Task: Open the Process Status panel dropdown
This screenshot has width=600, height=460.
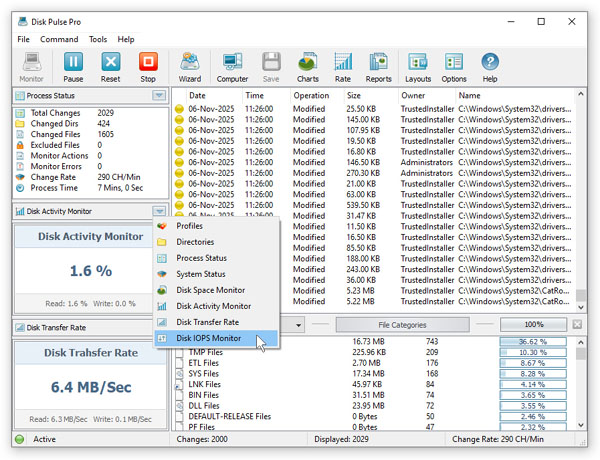Action: 159,95
